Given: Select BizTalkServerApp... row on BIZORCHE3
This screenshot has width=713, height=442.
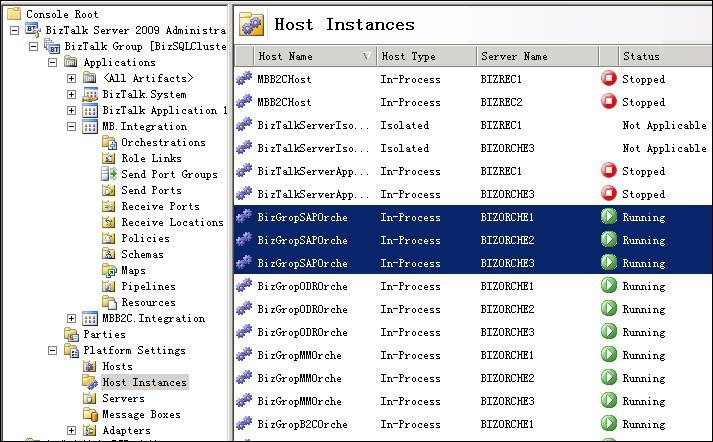Looking at the screenshot, I should [473, 194].
